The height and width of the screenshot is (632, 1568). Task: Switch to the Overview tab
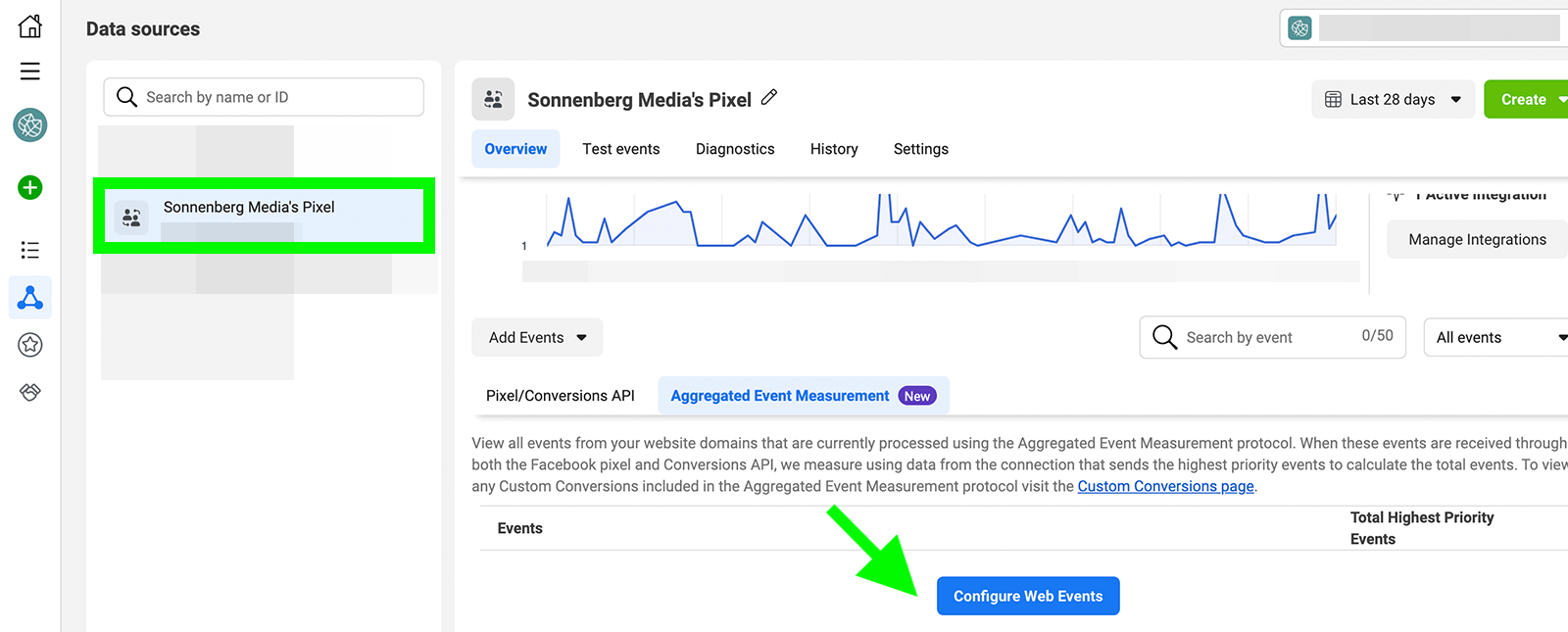[515, 149]
